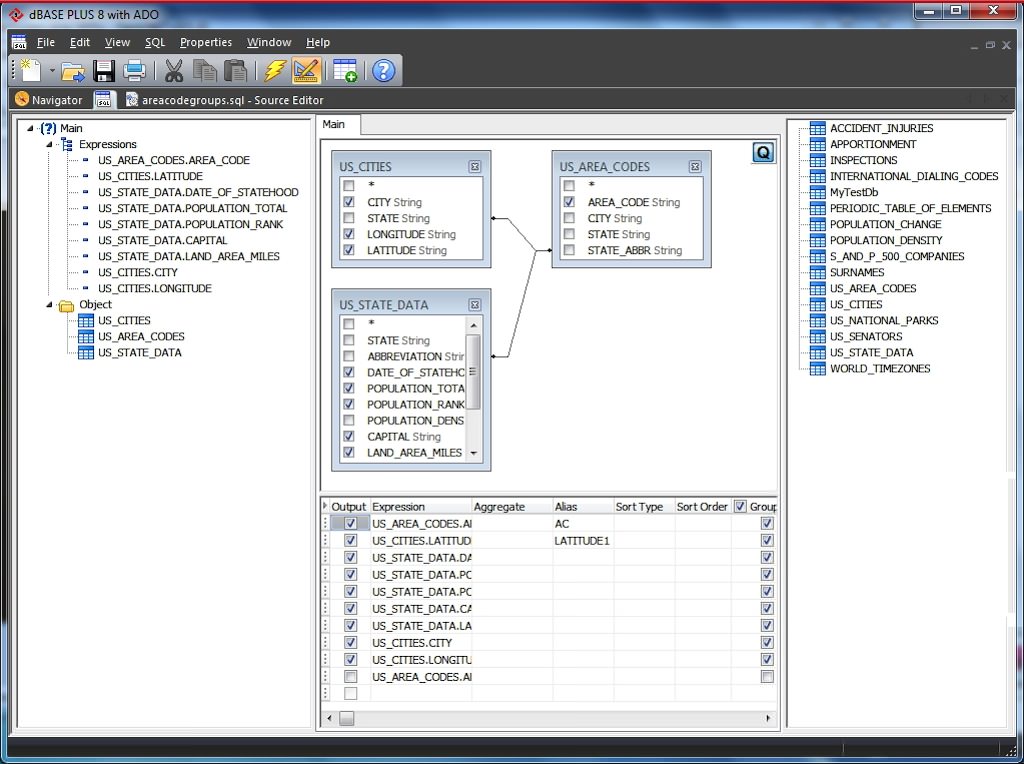Toggle the Group header checkbox
Screen dimensions: 1024x764
(x=740, y=506)
